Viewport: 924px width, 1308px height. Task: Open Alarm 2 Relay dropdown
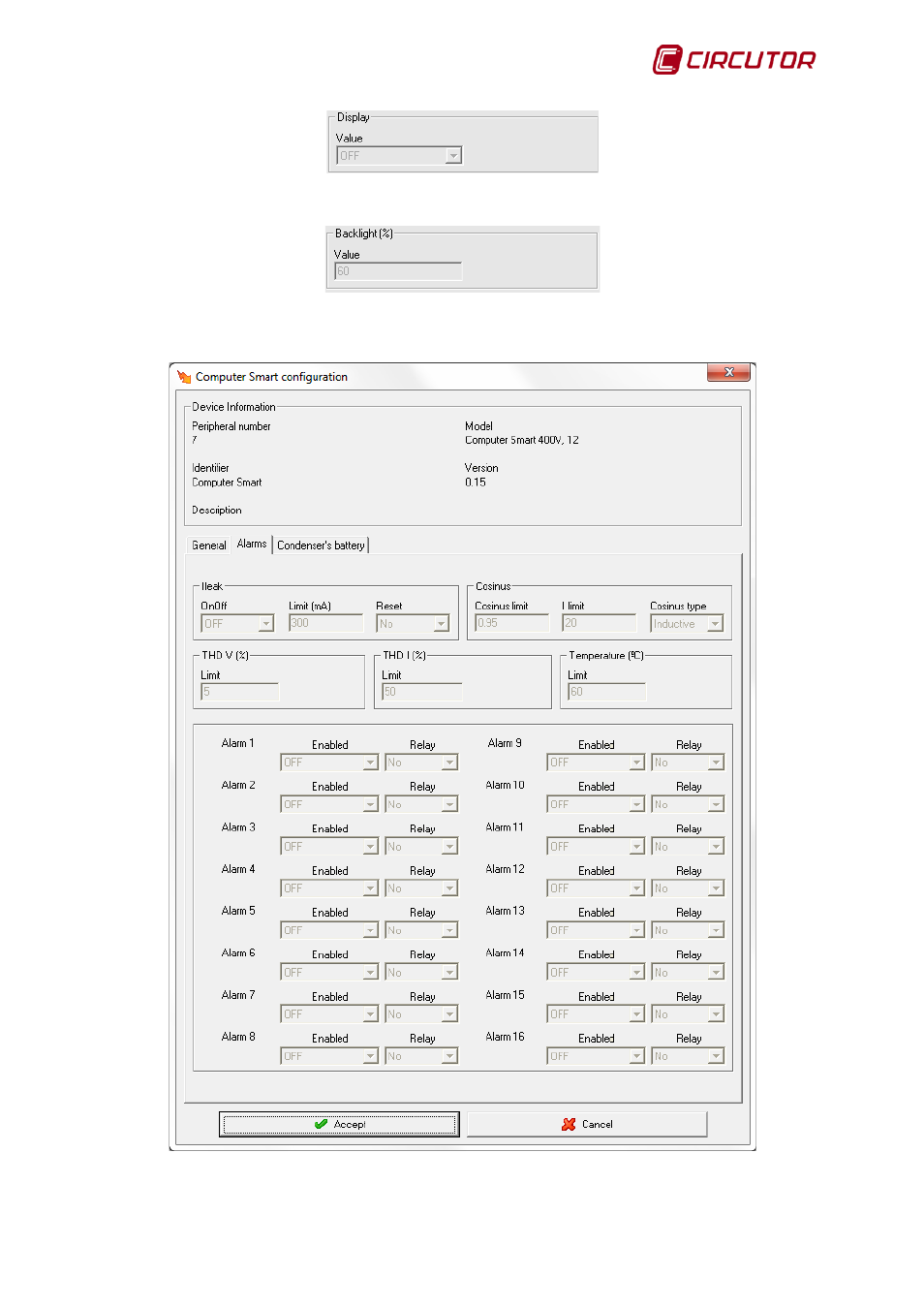[421, 804]
